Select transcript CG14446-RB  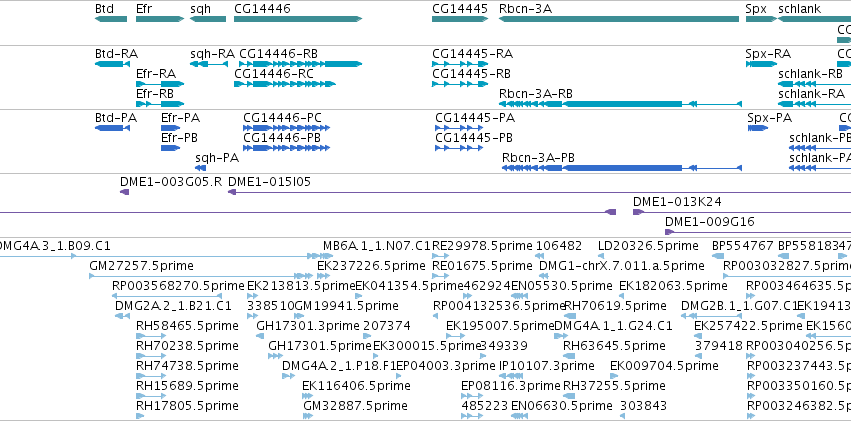pos(300,64)
